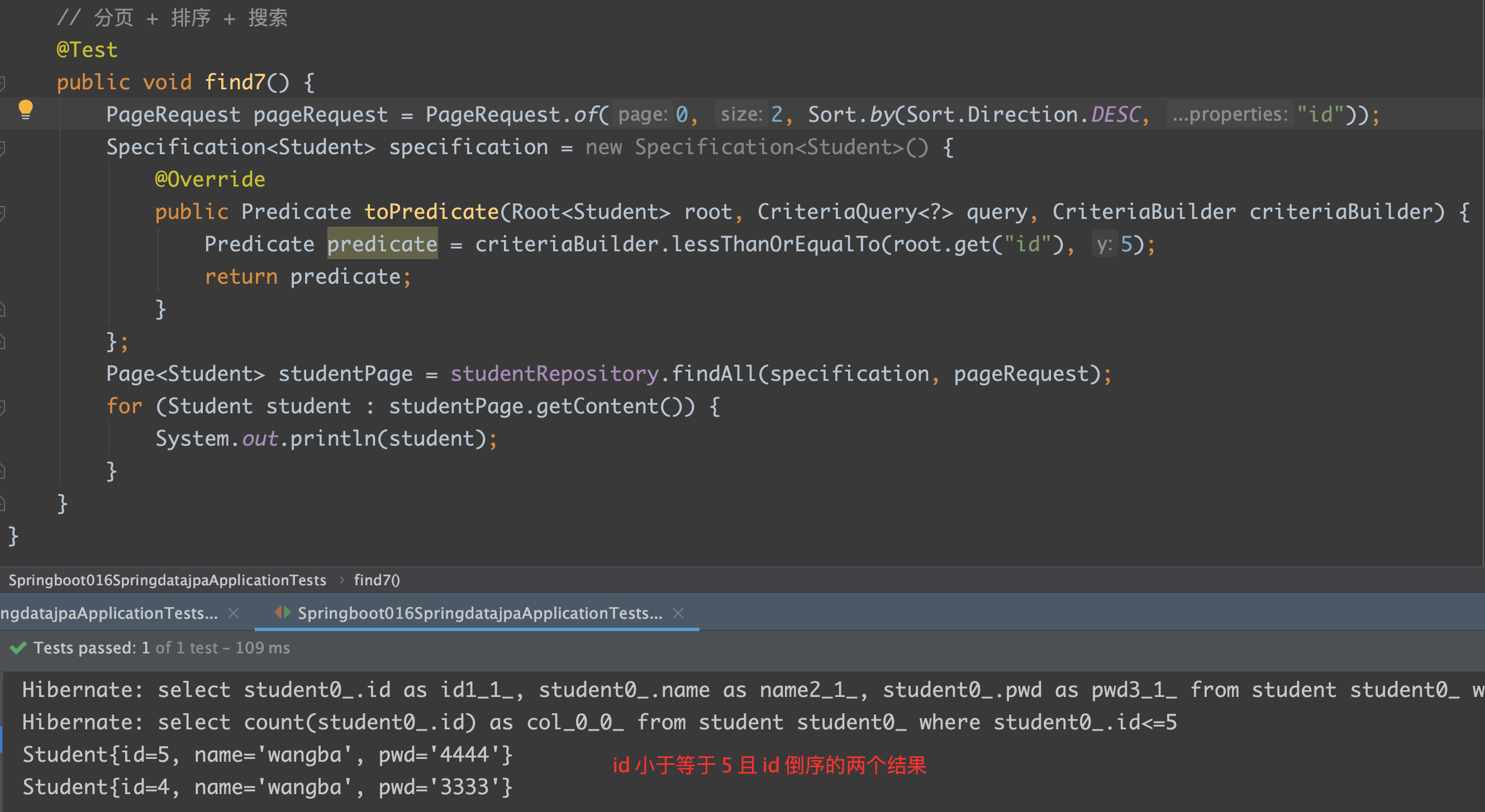
Task: Collapse the anonymous Specification class fold marker
Action: click(2, 148)
